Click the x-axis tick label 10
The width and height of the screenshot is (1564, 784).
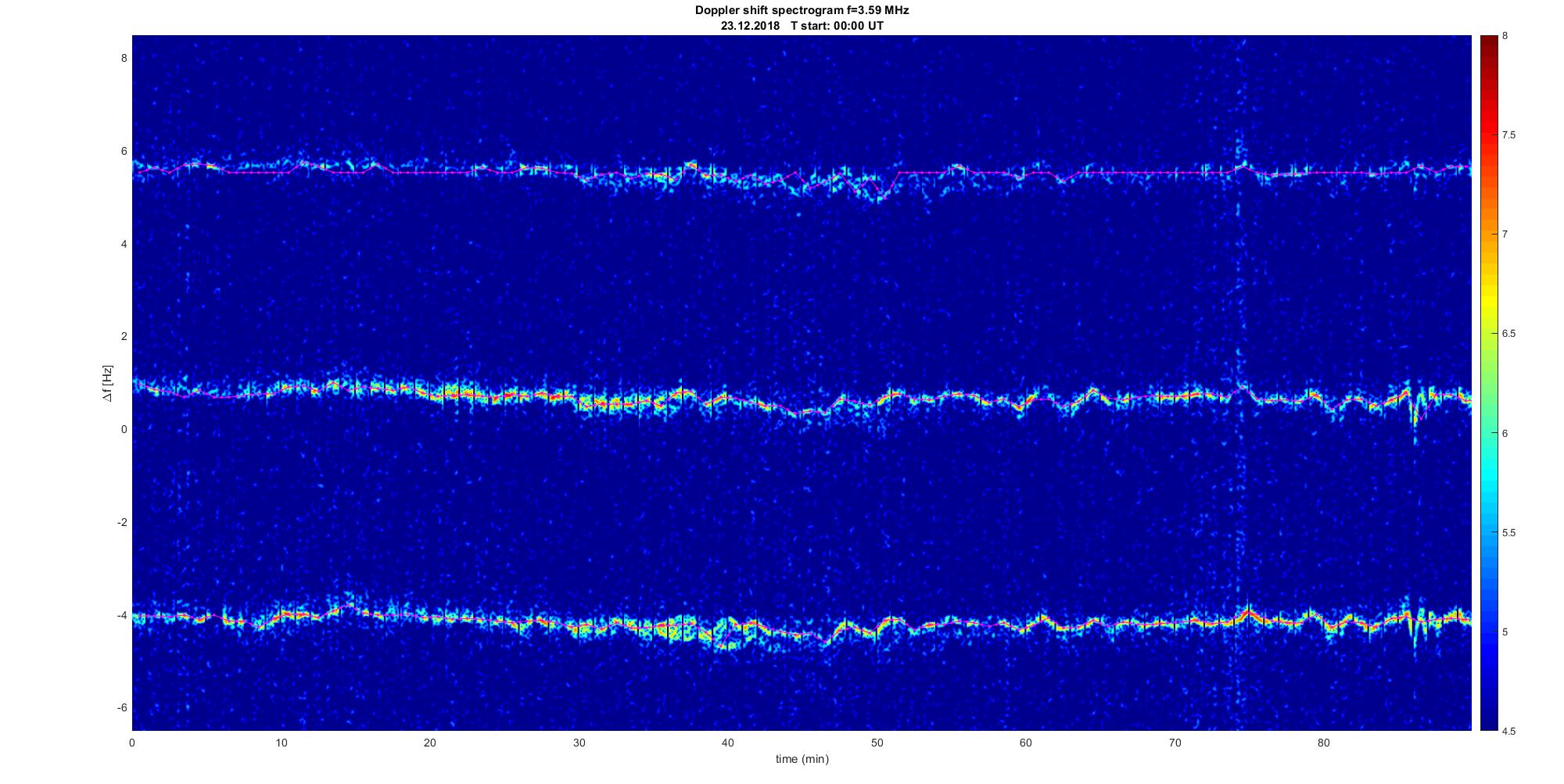pyautogui.click(x=281, y=743)
